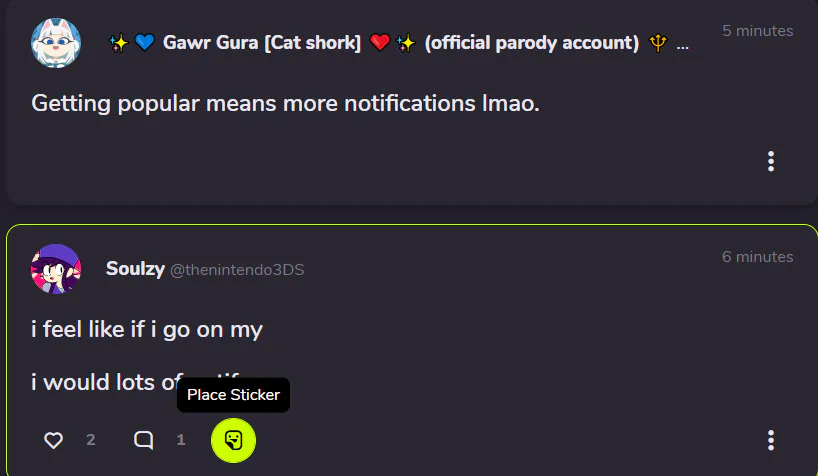Click the red heart emoji in Gura's name
The width and height of the screenshot is (818, 476).
point(380,42)
